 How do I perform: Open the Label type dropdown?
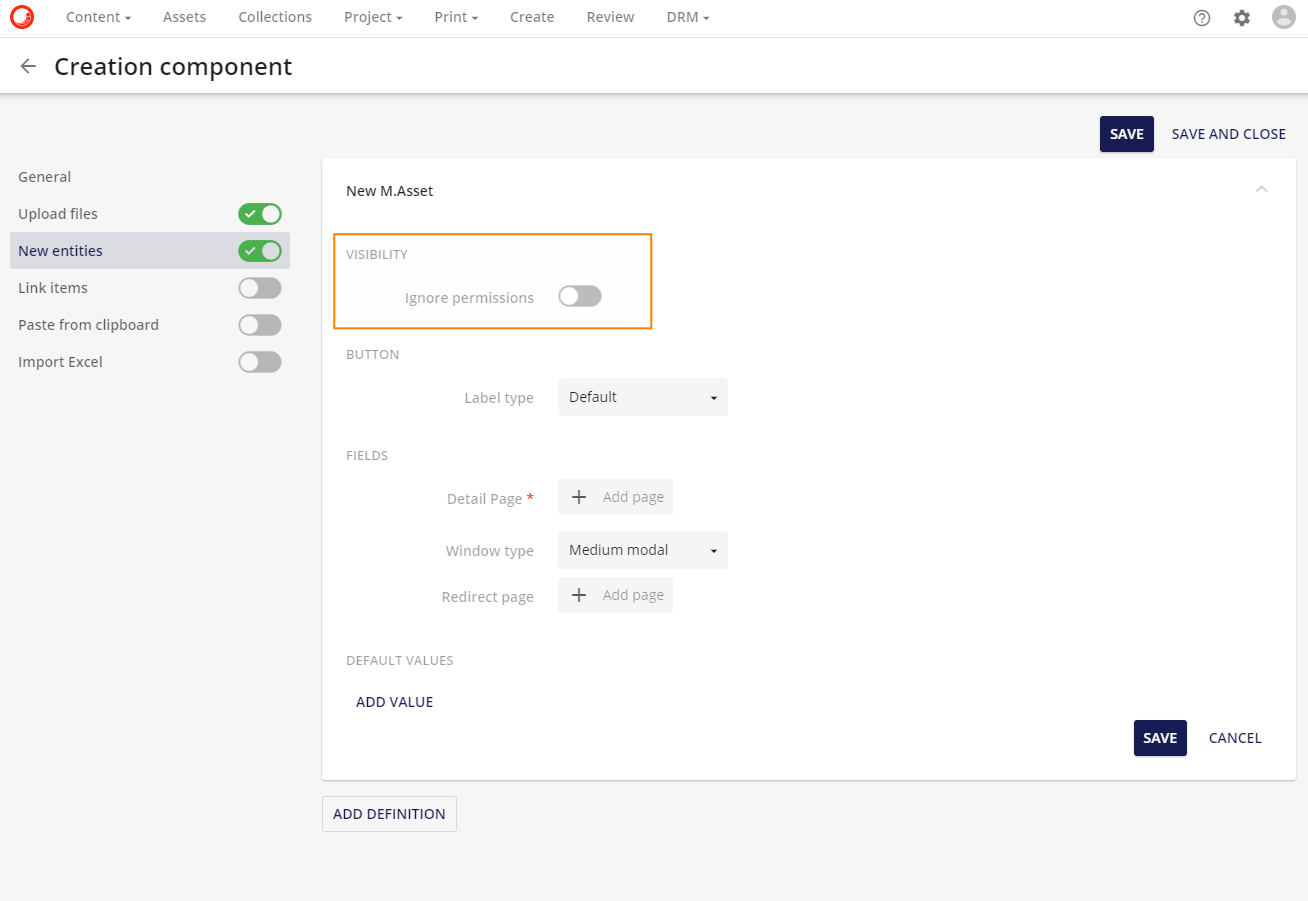coord(642,397)
